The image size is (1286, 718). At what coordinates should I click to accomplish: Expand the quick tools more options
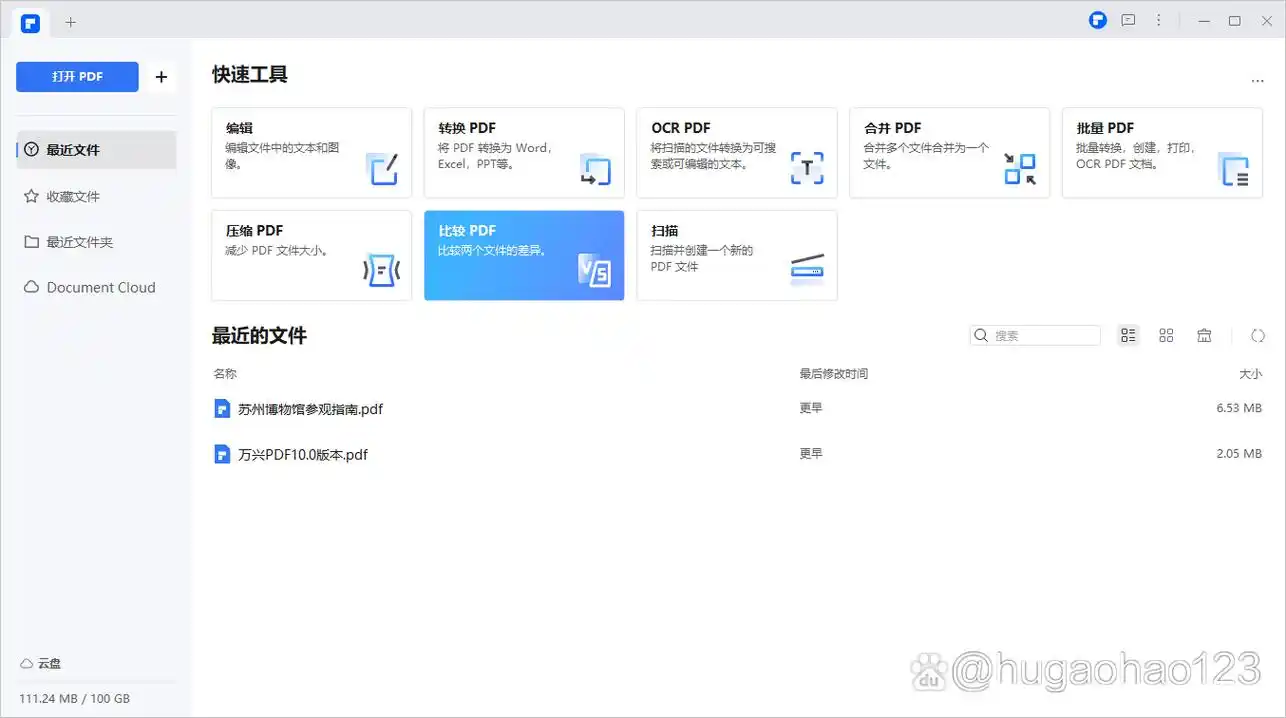click(x=1257, y=81)
